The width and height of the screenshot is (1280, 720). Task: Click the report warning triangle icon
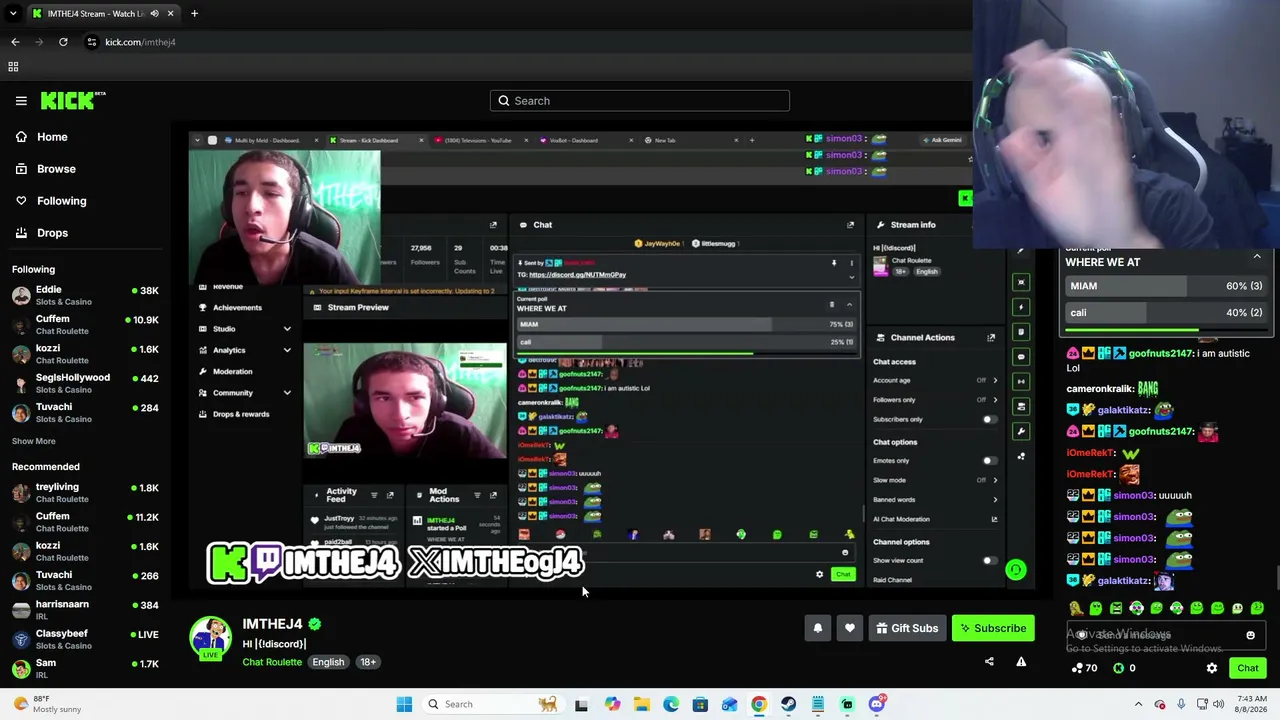tap(1021, 661)
